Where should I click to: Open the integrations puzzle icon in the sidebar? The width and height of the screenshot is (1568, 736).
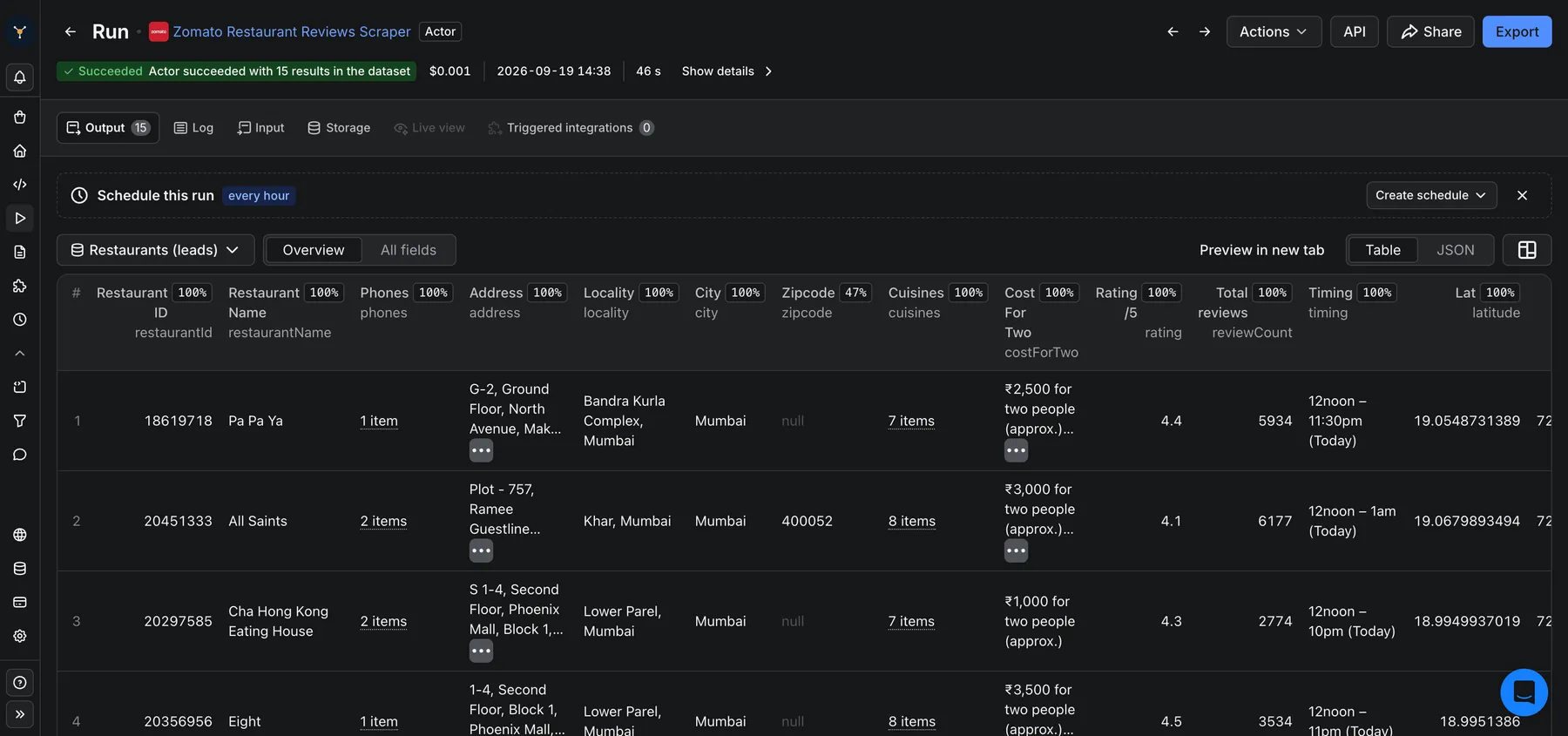(20, 286)
